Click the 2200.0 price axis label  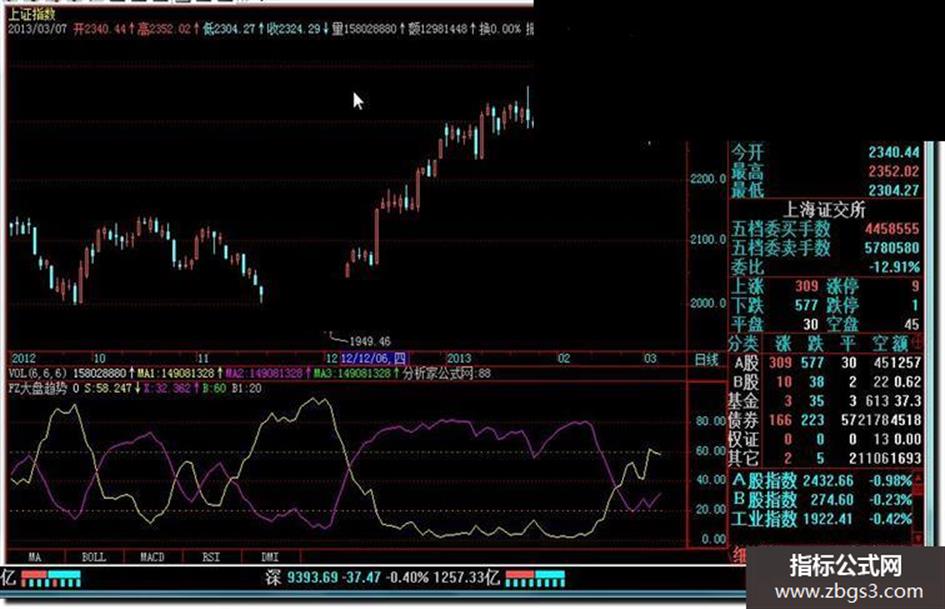[708, 179]
